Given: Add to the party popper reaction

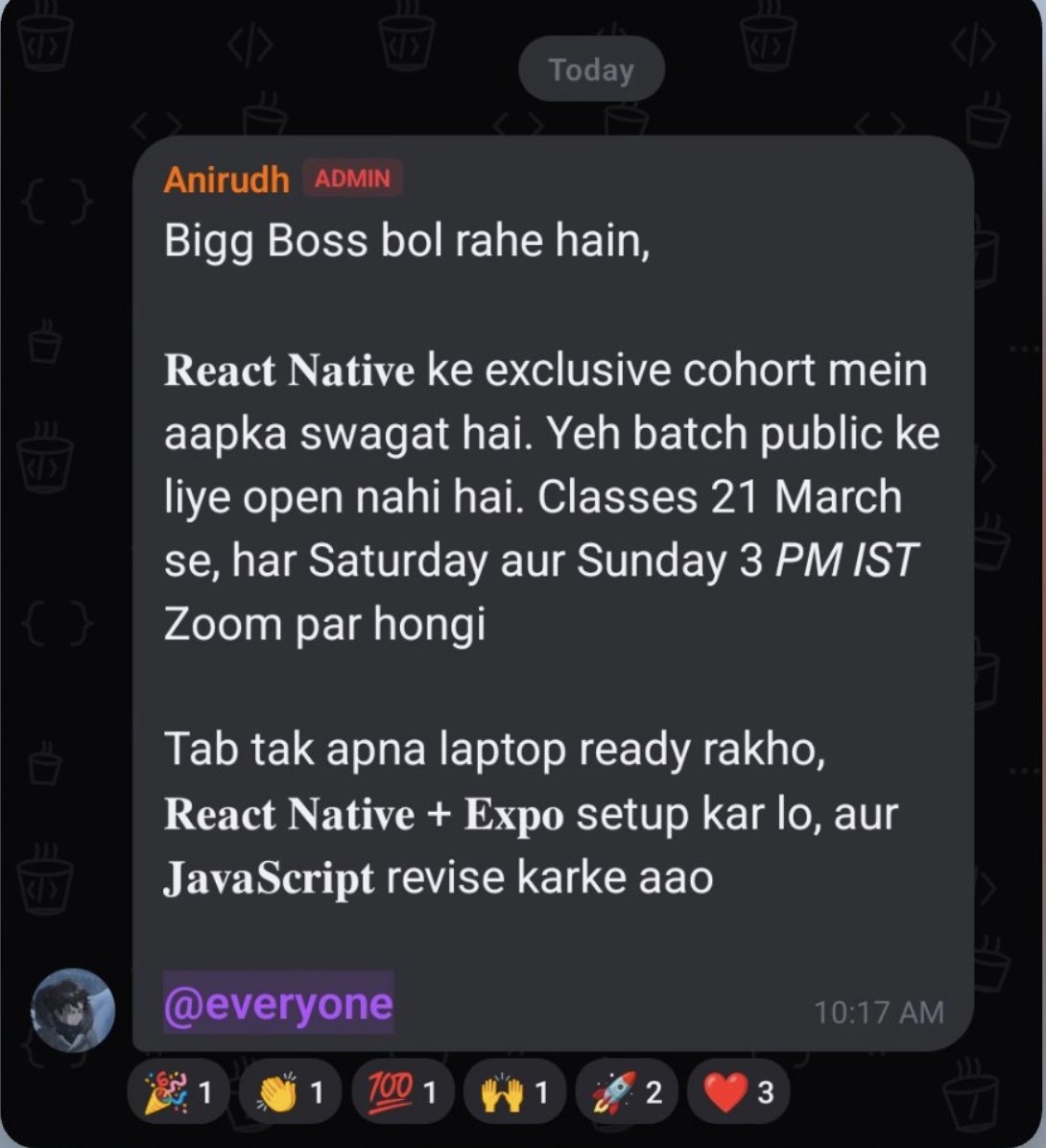Looking at the screenshot, I should 178,1091.
